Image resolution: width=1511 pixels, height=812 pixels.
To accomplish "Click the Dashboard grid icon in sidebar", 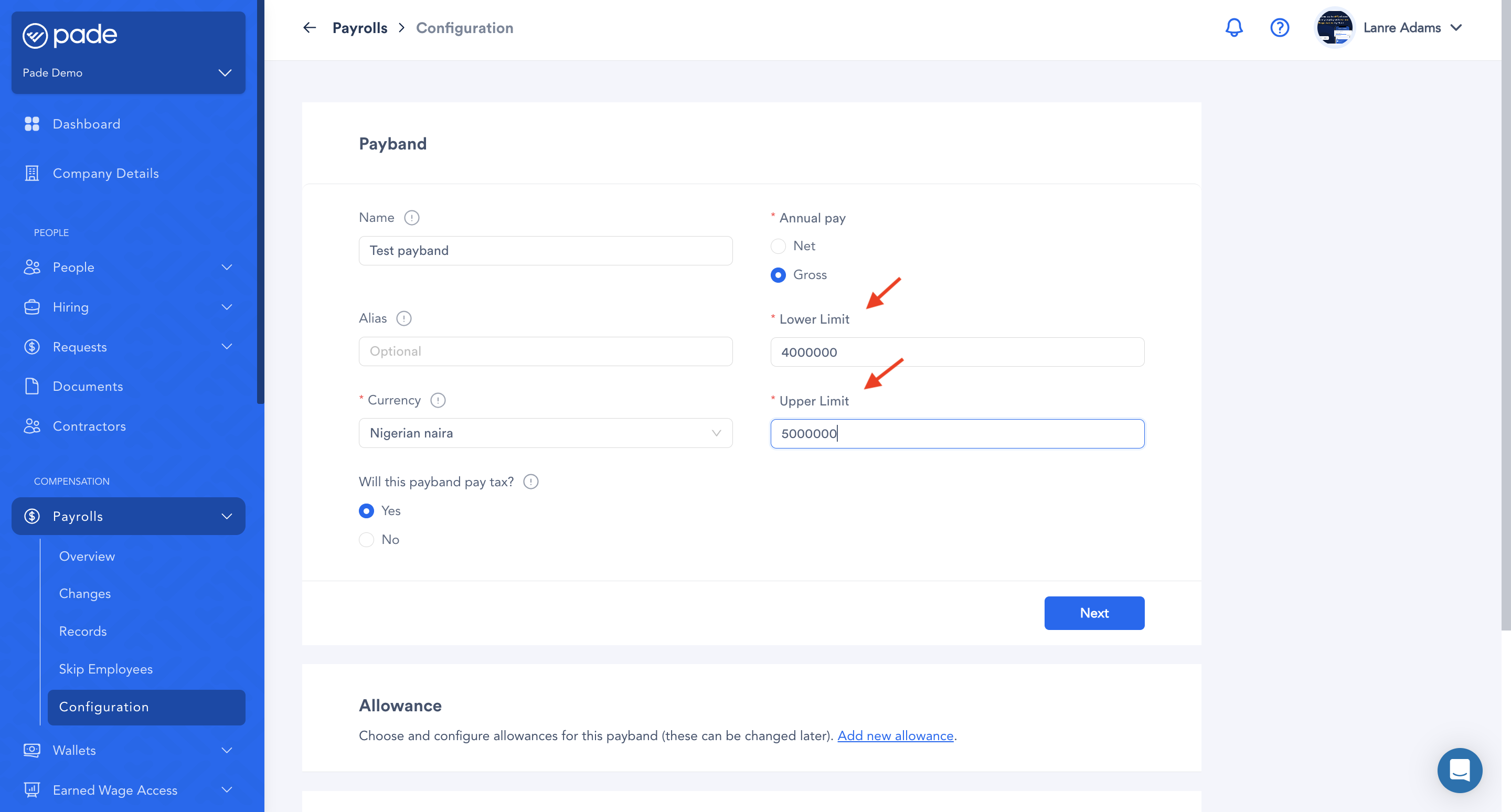I will click(31, 124).
